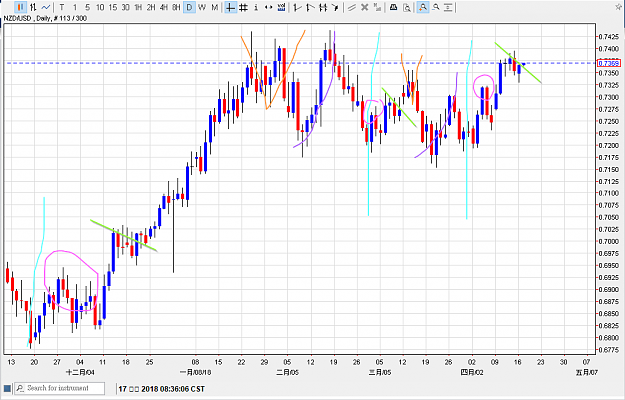
Task: Select the parallel trend lines drawing tool
Action: [x=352, y=7]
